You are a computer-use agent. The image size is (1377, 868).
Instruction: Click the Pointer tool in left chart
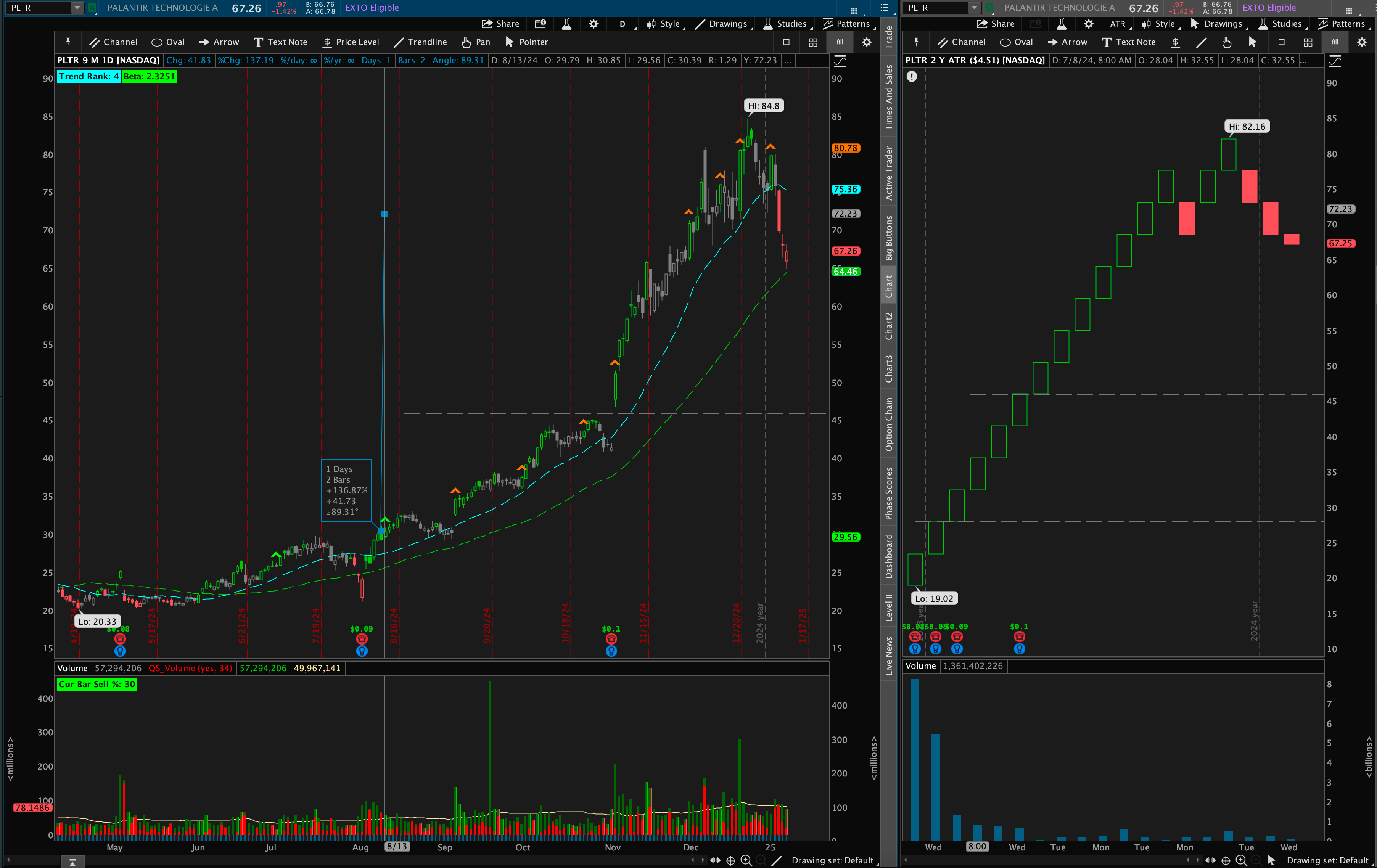tap(527, 42)
